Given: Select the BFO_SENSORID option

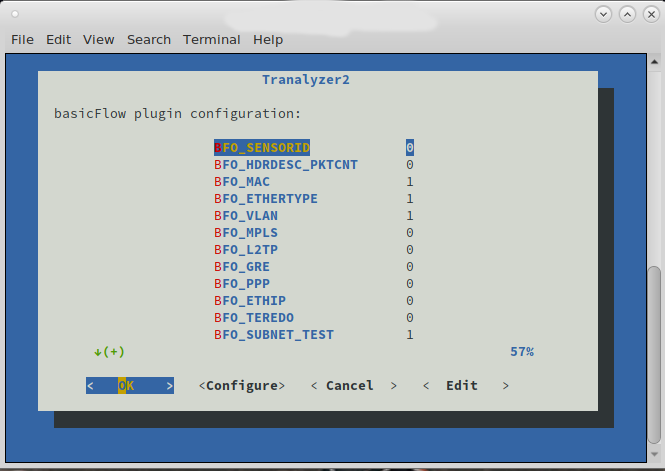Looking at the screenshot, I should click(x=262, y=148).
